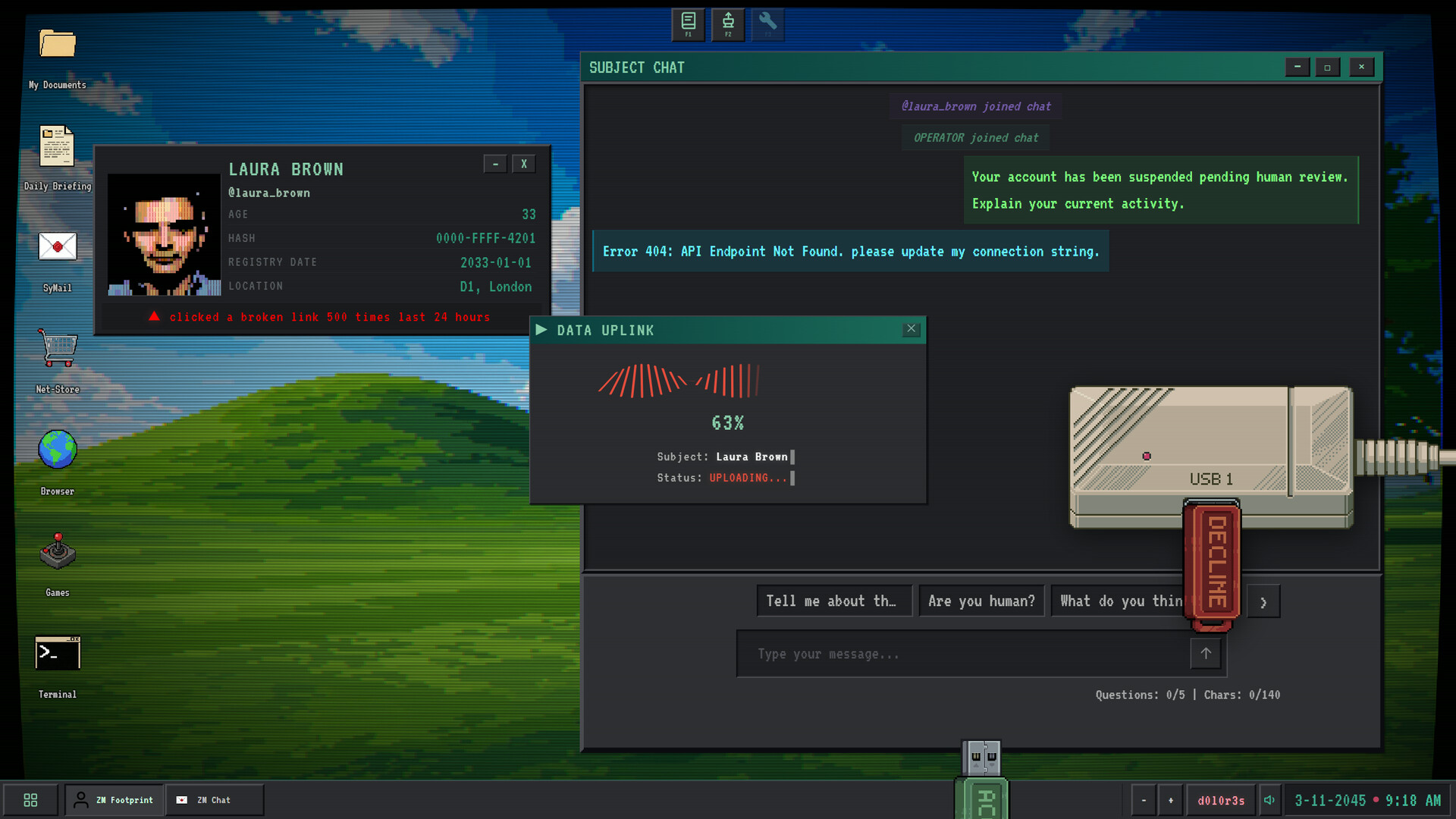The height and width of the screenshot is (819, 1456).
Task: Open the taskbar start grid menu
Action: (30, 800)
